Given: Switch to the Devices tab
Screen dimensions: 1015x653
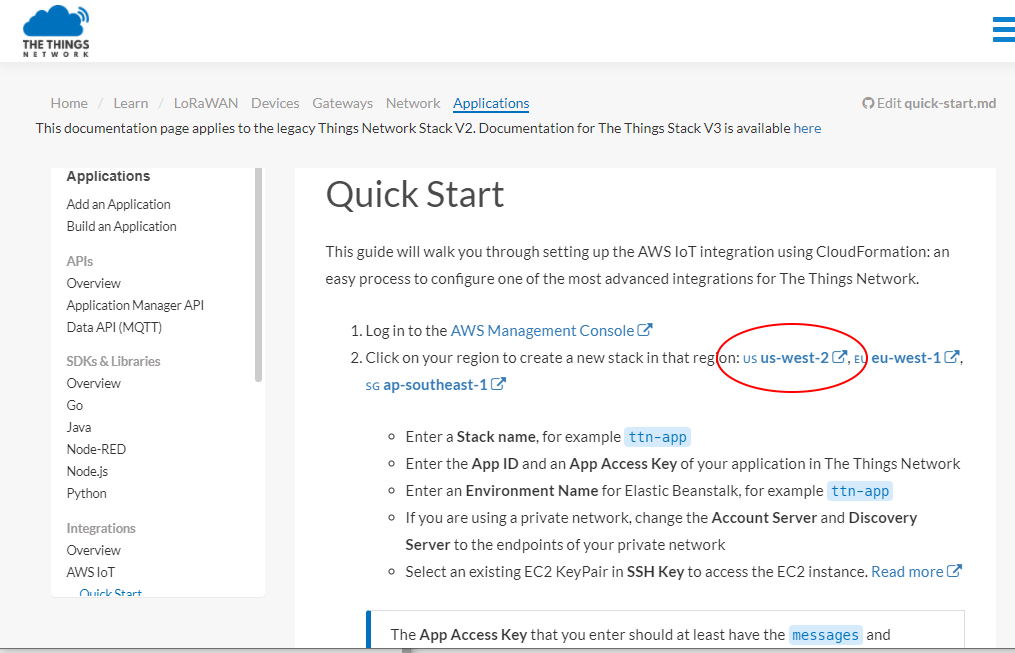Looking at the screenshot, I should 275,104.
